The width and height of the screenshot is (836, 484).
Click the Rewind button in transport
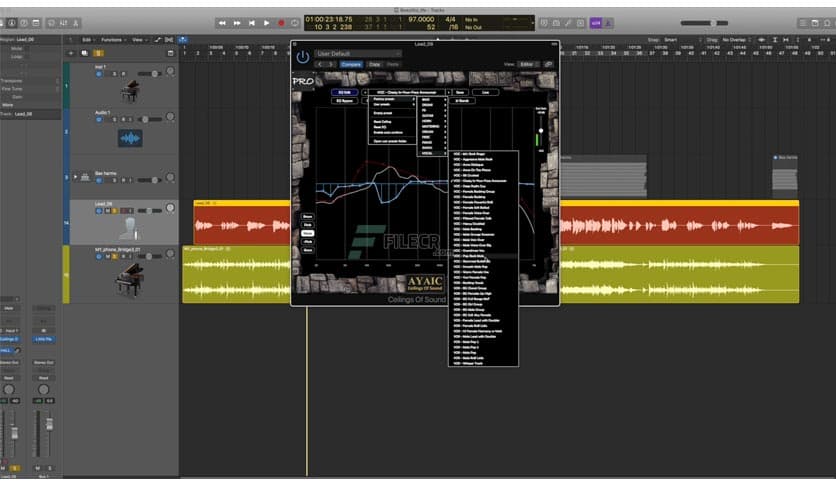pyautogui.click(x=222, y=23)
